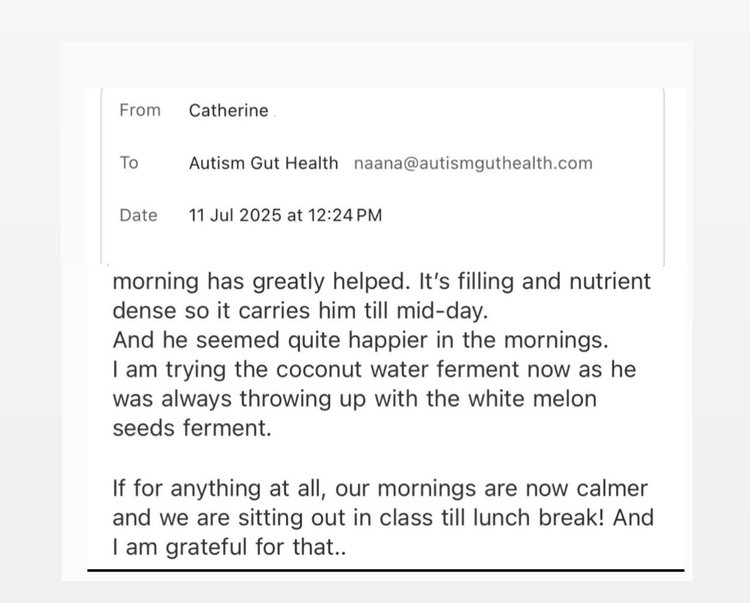Click the Date field label

tap(138, 215)
